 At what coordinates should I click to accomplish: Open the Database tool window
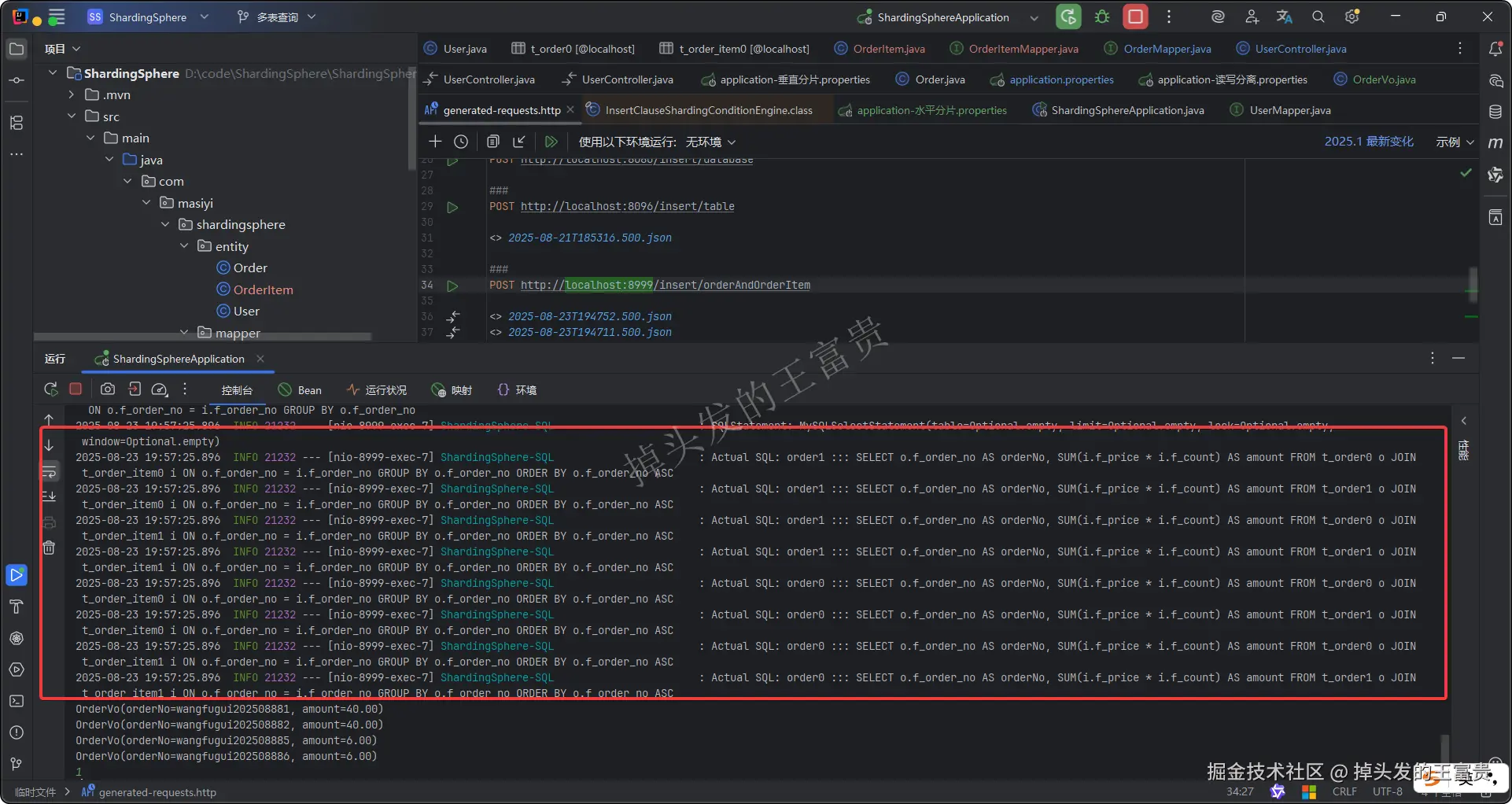coord(1495,112)
